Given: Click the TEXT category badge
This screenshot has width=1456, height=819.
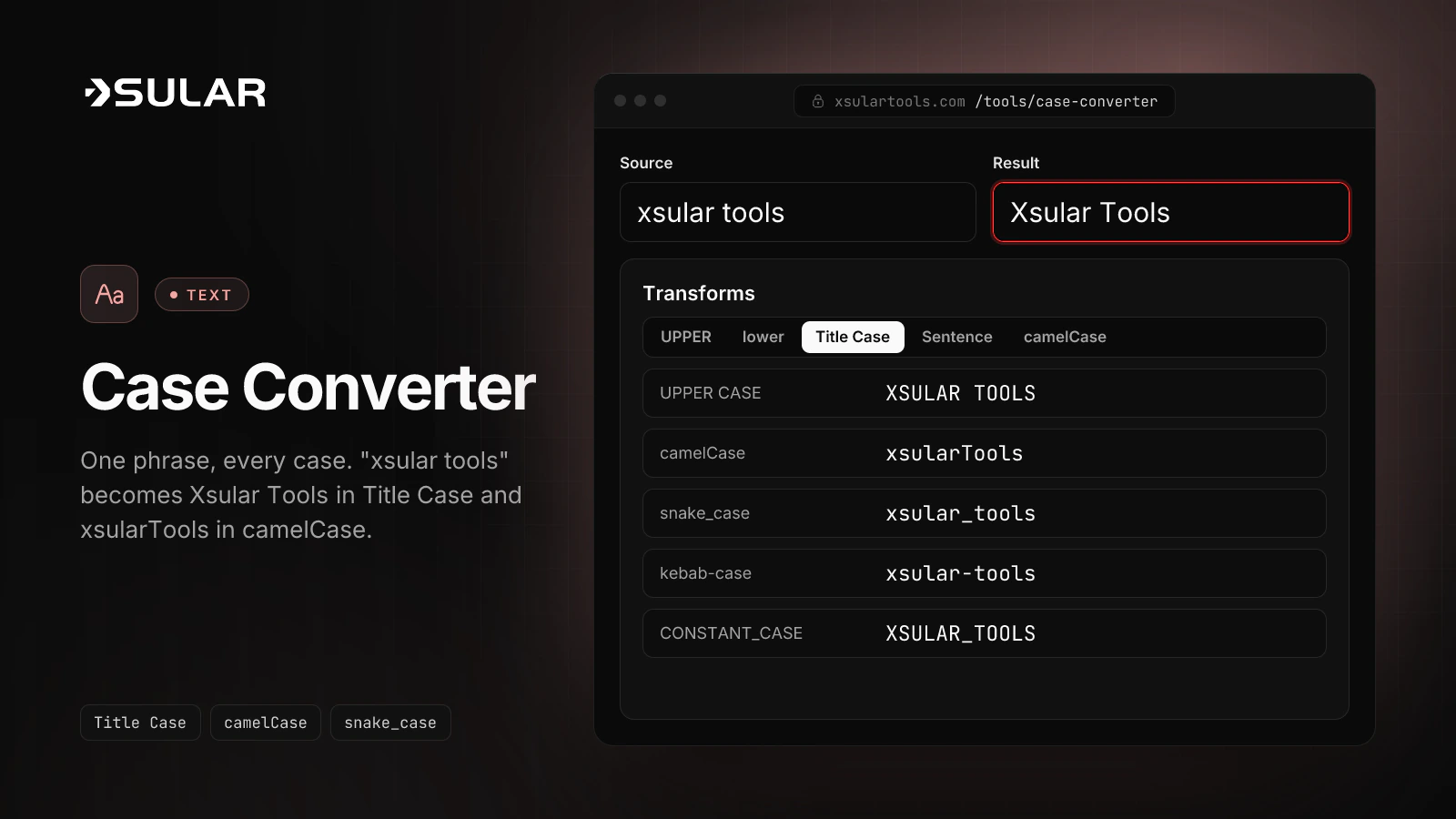Looking at the screenshot, I should coord(201,295).
